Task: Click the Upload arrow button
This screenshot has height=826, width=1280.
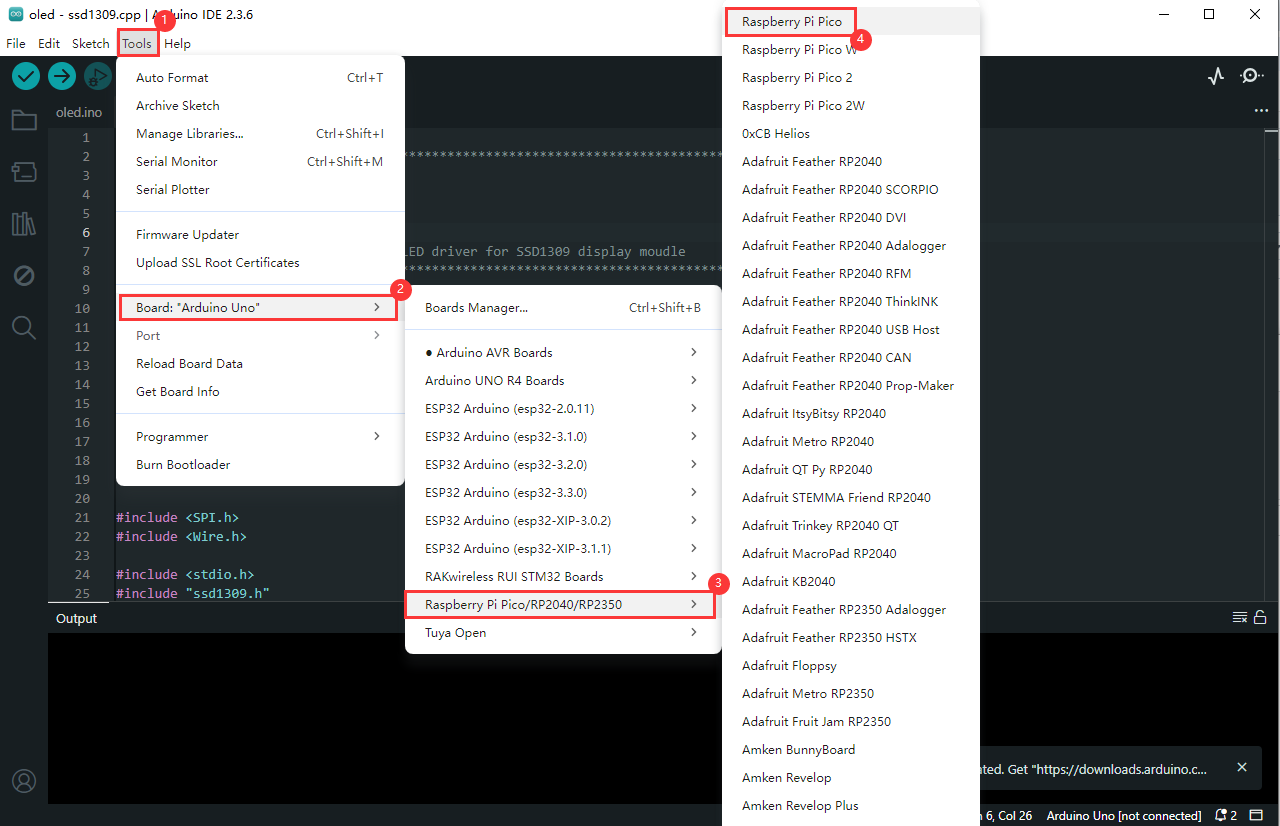Action: pos(62,76)
